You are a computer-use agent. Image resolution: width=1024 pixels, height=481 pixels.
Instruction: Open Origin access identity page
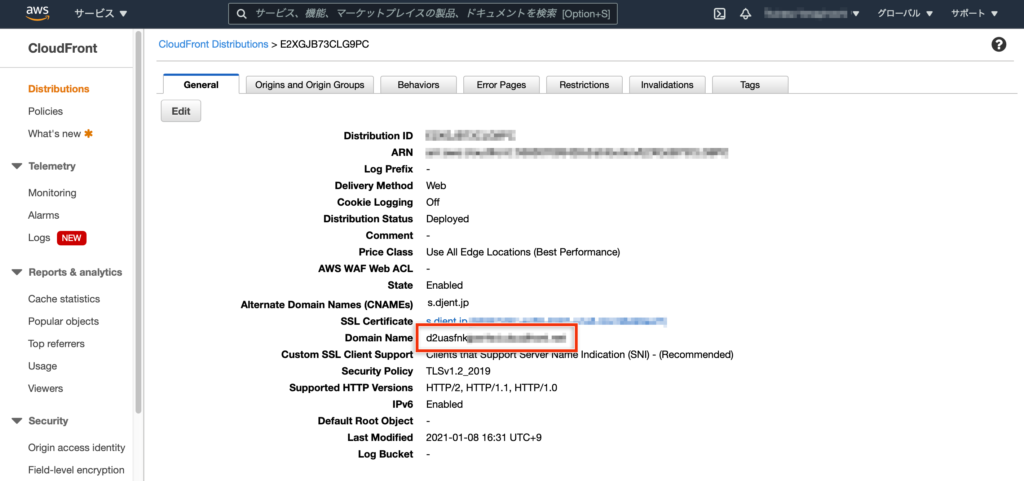pyautogui.click(x=76, y=448)
